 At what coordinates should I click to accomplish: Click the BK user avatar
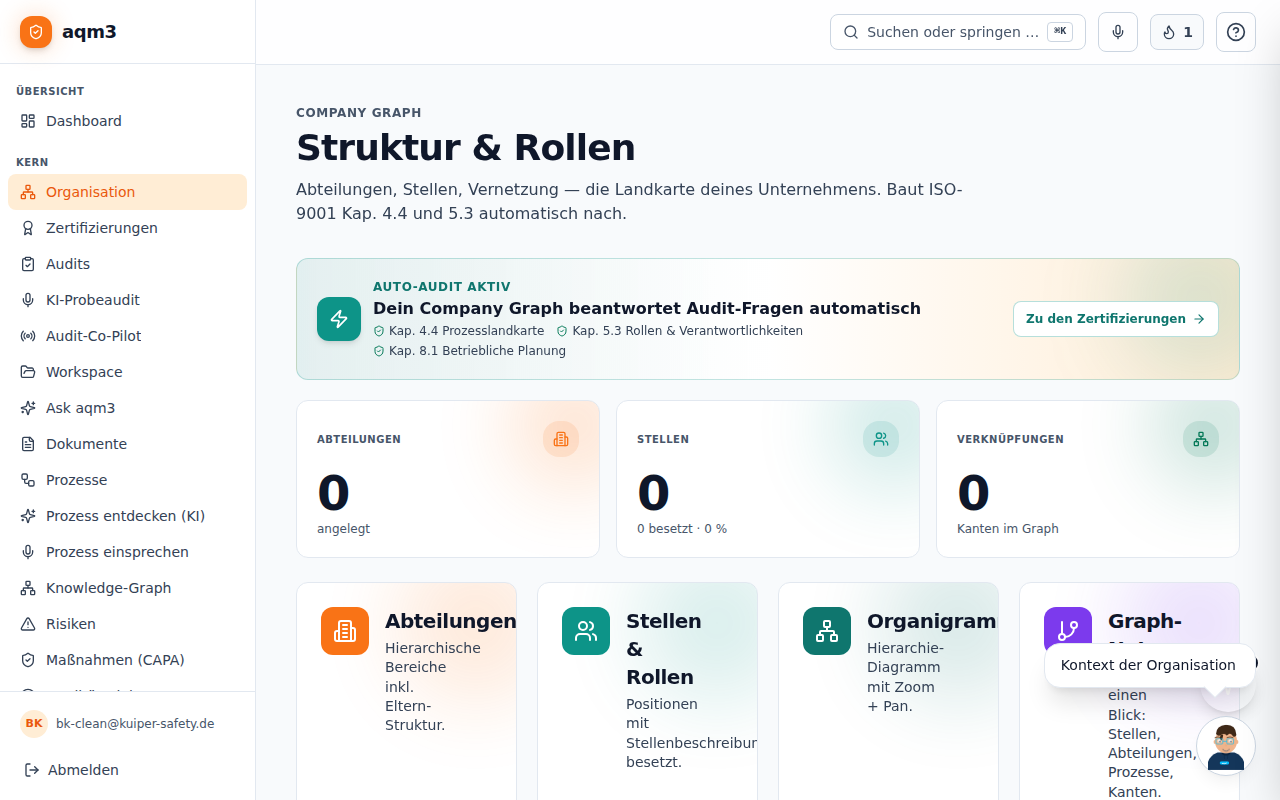(x=34, y=724)
